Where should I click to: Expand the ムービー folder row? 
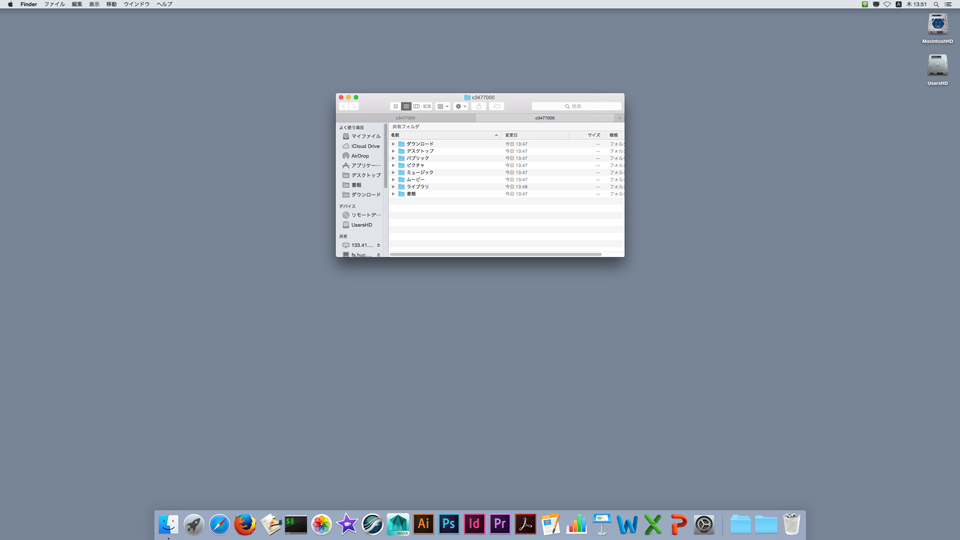[393, 179]
